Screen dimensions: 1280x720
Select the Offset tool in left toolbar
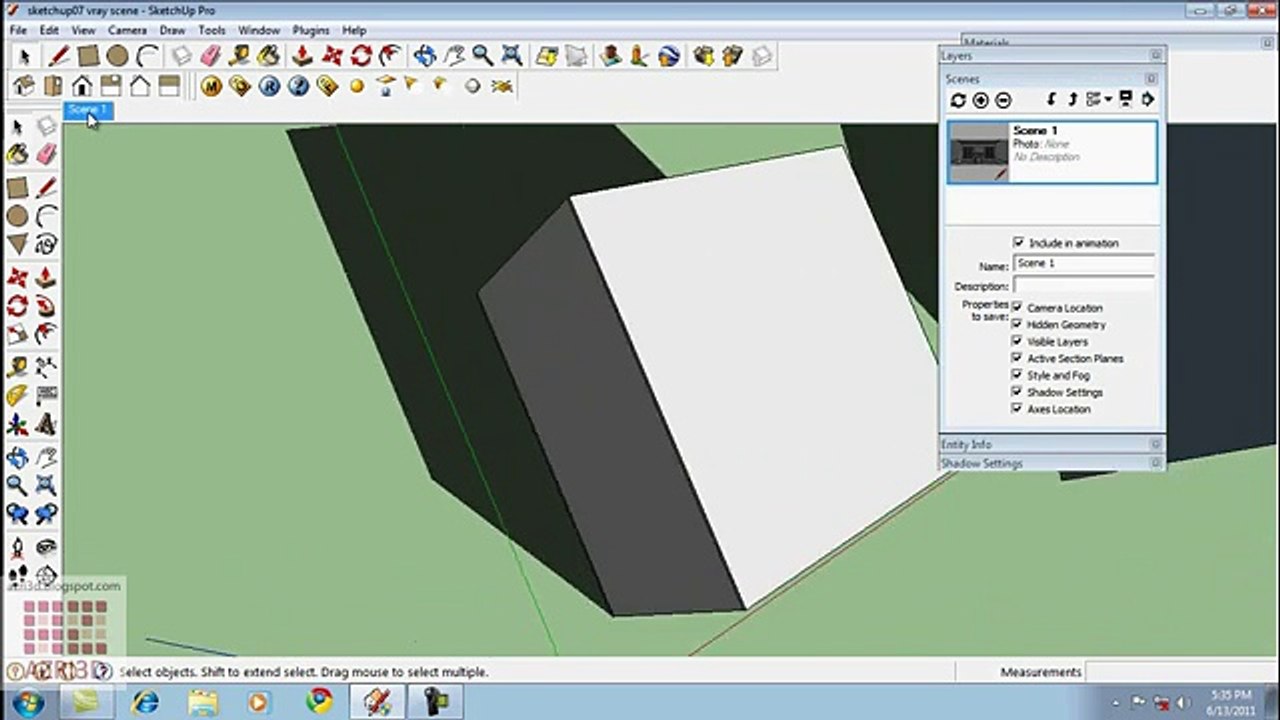click(46, 333)
